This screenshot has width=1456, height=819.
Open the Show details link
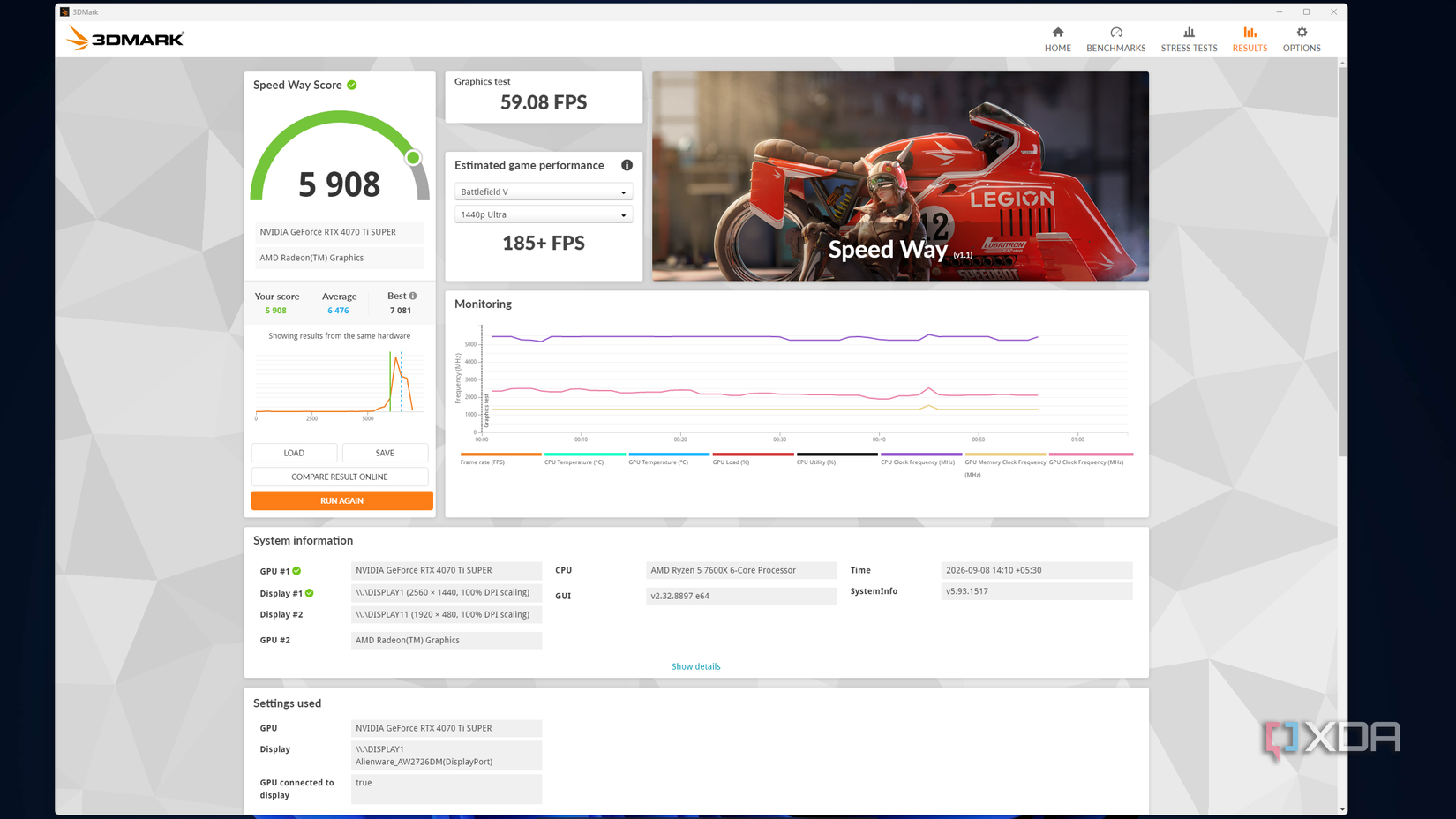(695, 666)
